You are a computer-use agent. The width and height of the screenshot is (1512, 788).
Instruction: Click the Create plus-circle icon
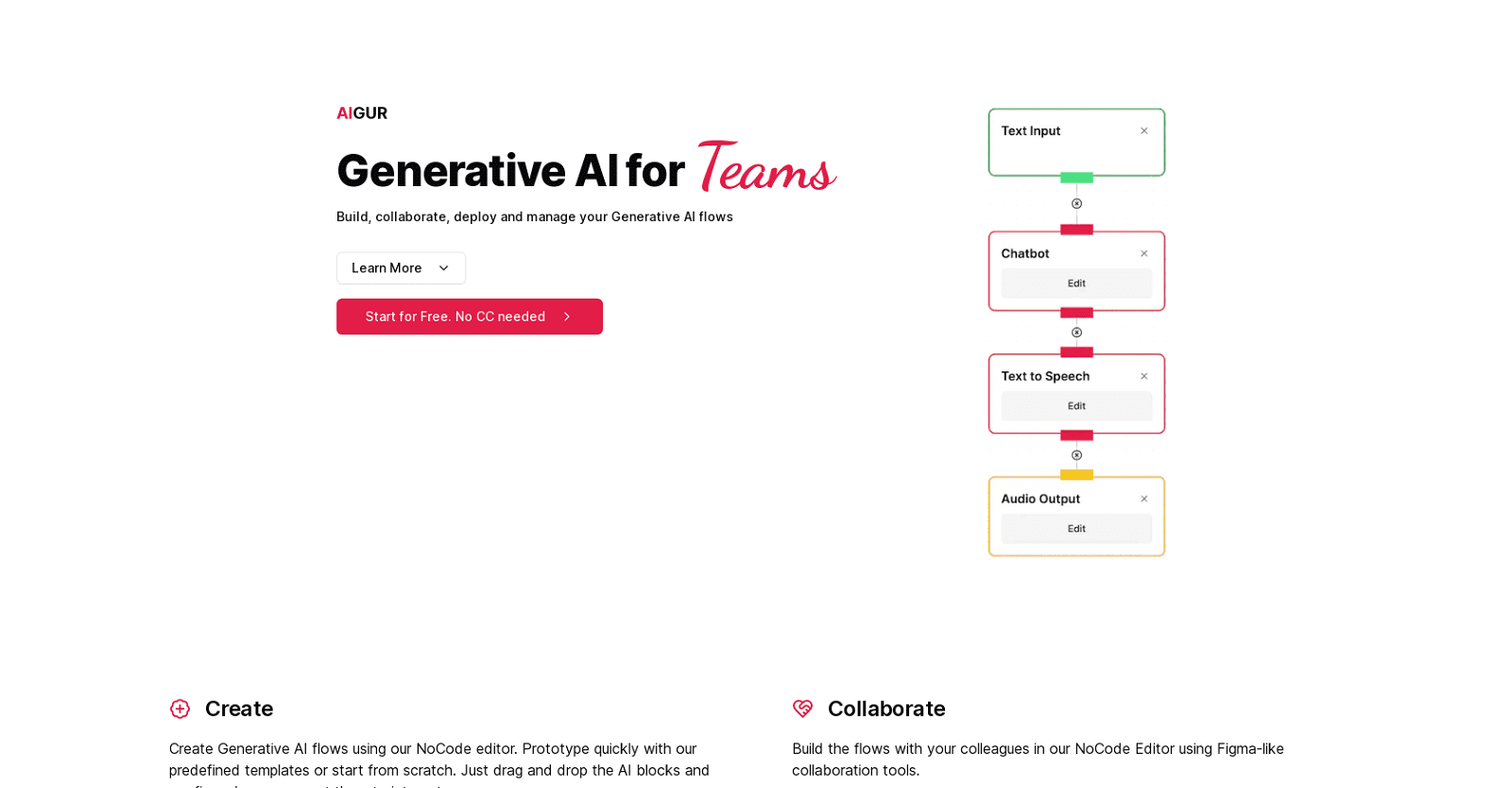tap(180, 709)
